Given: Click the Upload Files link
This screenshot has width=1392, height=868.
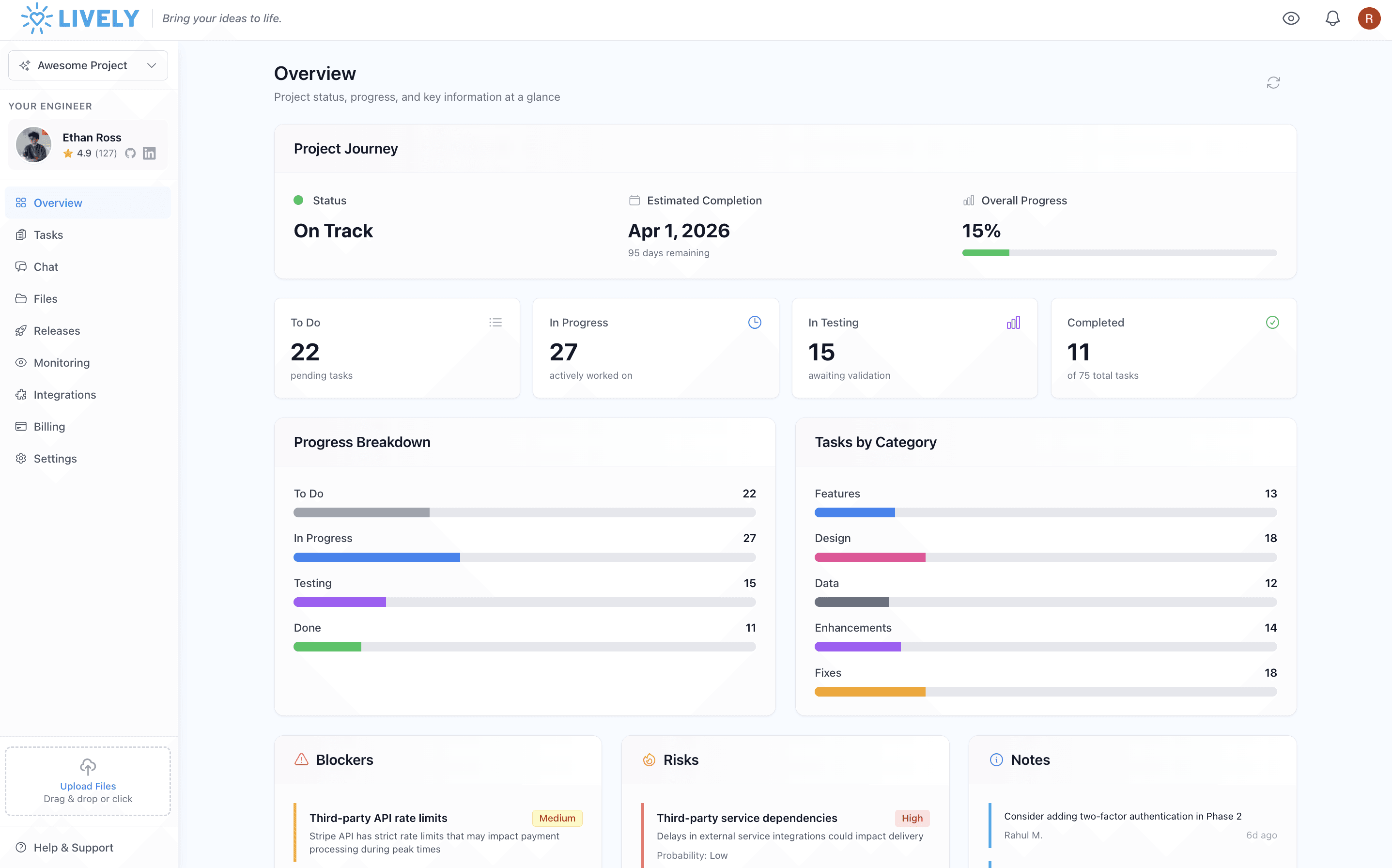Looking at the screenshot, I should tap(88, 786).
